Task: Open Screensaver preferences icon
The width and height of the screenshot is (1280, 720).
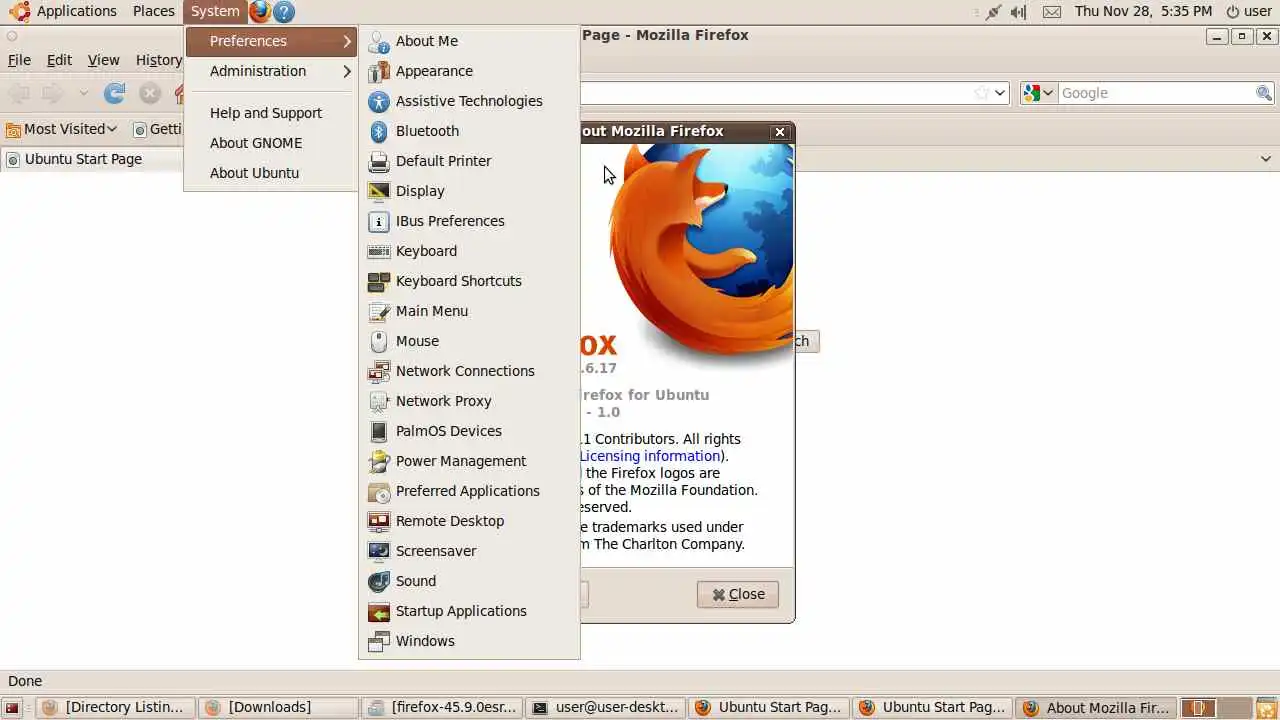Action: click(x=378, y=551)
